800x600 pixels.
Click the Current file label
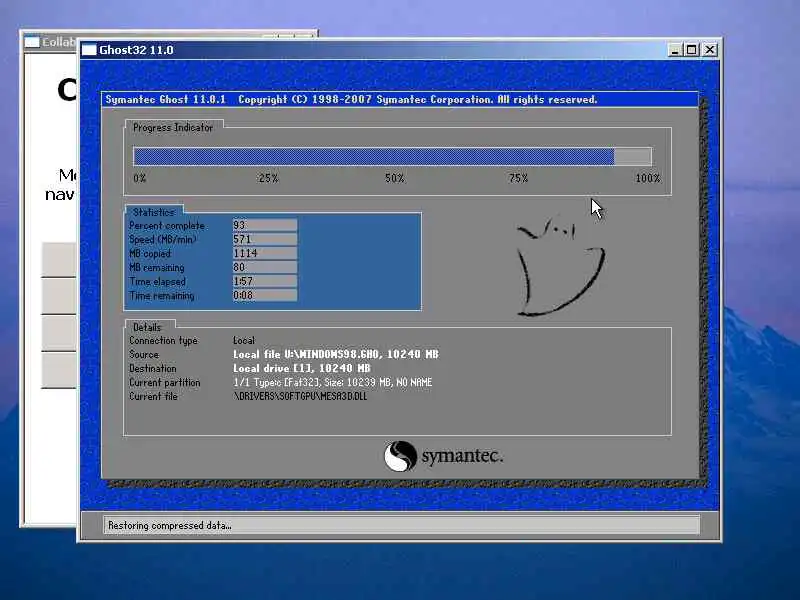pyautogui.click(x=153, y=396)
